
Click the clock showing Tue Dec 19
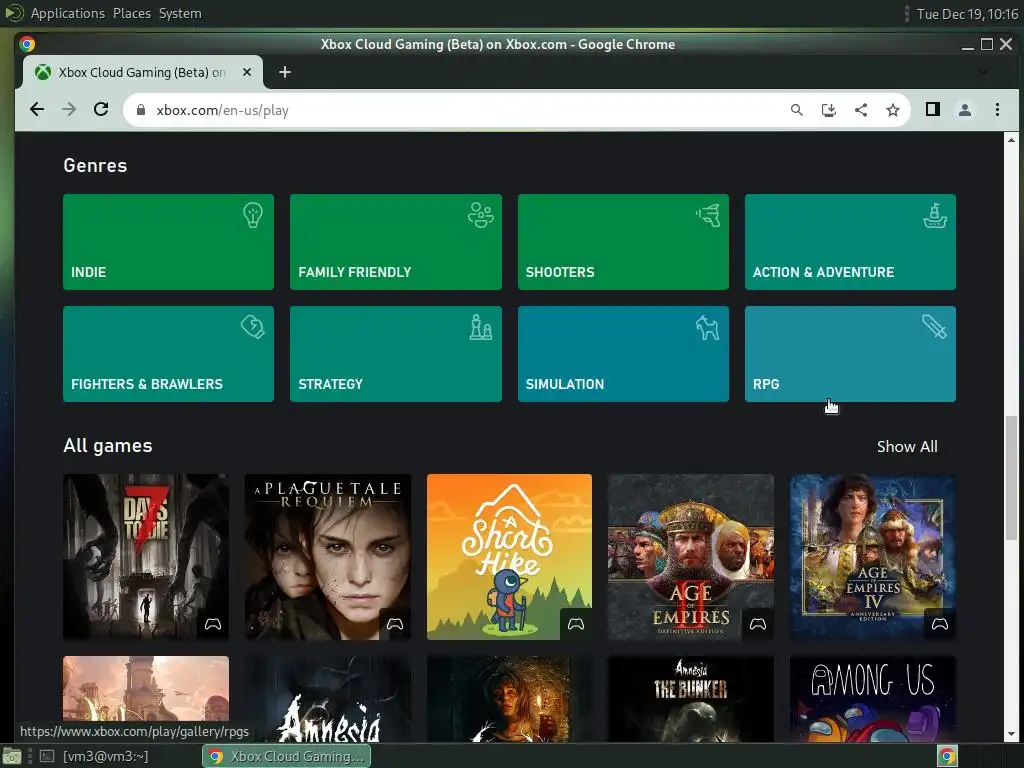click(967, 14)
